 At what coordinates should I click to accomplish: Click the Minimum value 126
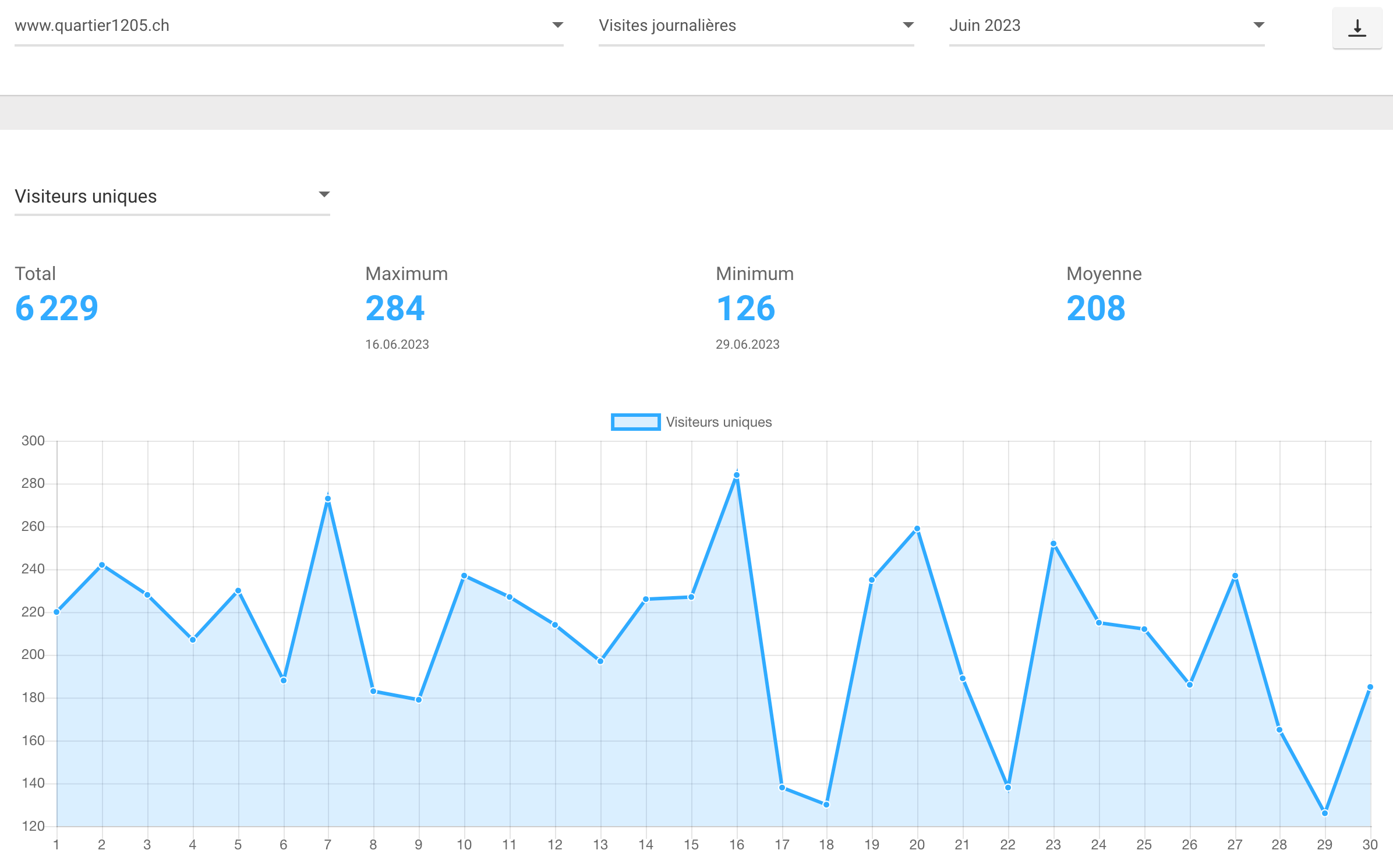[746, 309]
